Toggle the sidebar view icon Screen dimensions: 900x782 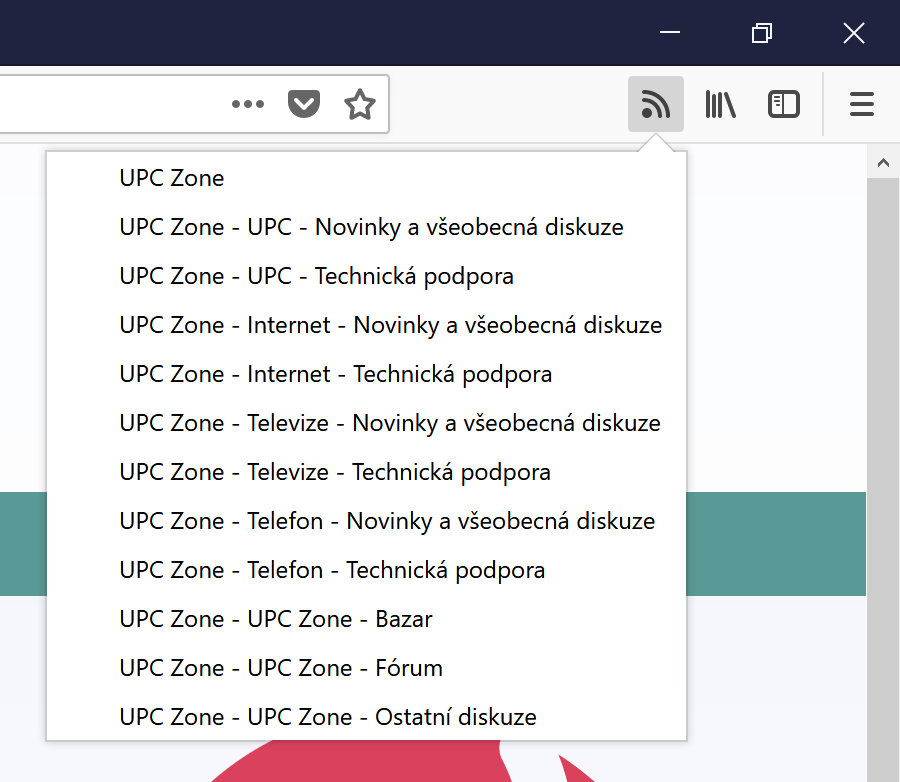[x=783, y=104]
